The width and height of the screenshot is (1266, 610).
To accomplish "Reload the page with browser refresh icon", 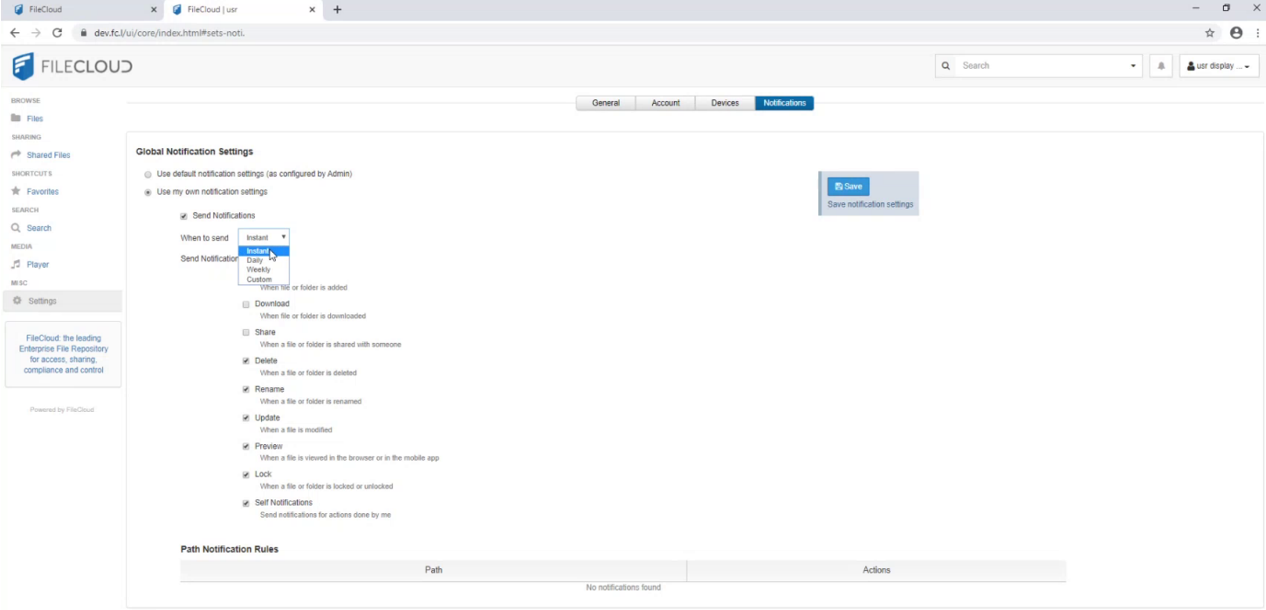I will (x=58, y=33).
